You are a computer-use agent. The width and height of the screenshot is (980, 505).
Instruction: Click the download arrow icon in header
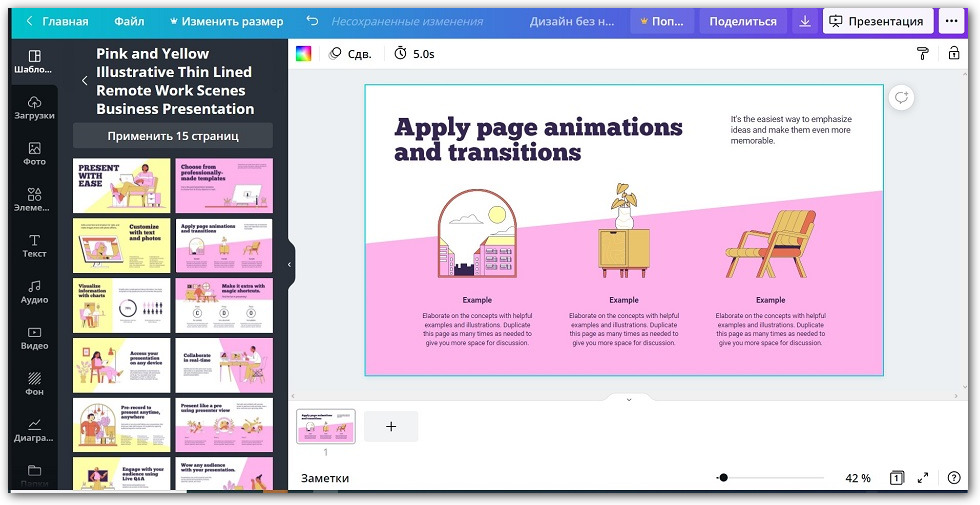806,21
